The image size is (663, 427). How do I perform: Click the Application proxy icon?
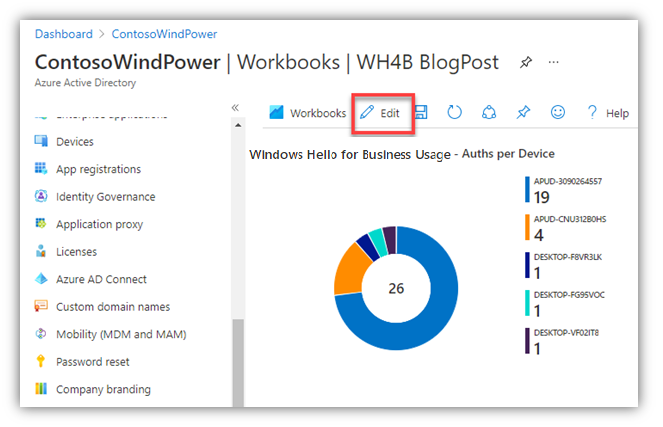41,223
